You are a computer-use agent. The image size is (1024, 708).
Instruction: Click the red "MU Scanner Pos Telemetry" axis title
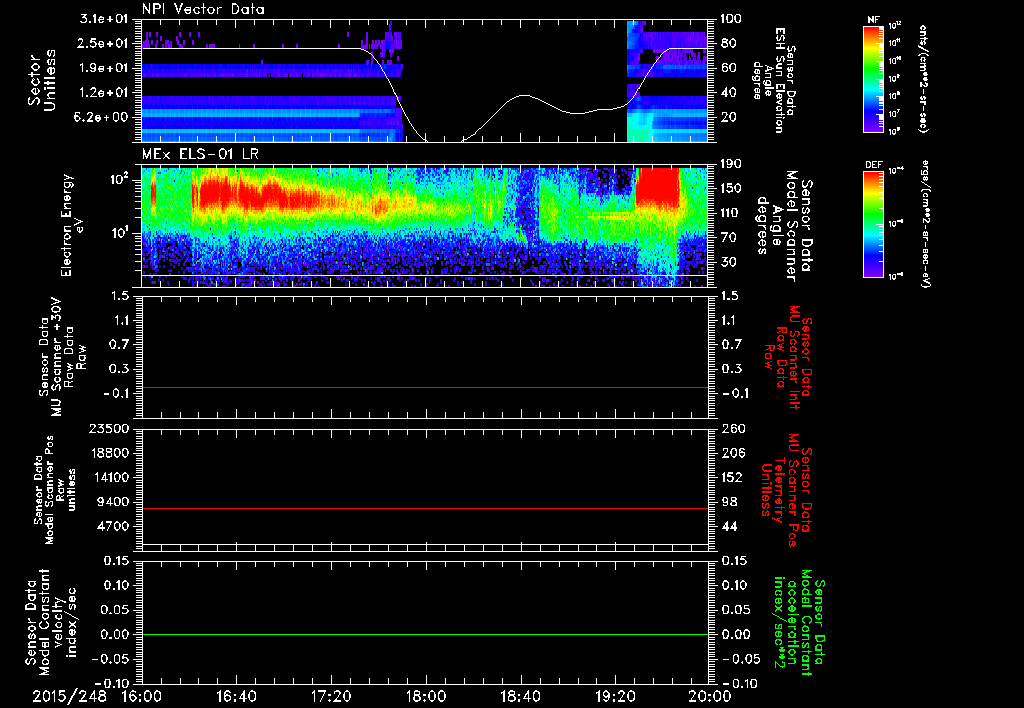coord(787,490)
